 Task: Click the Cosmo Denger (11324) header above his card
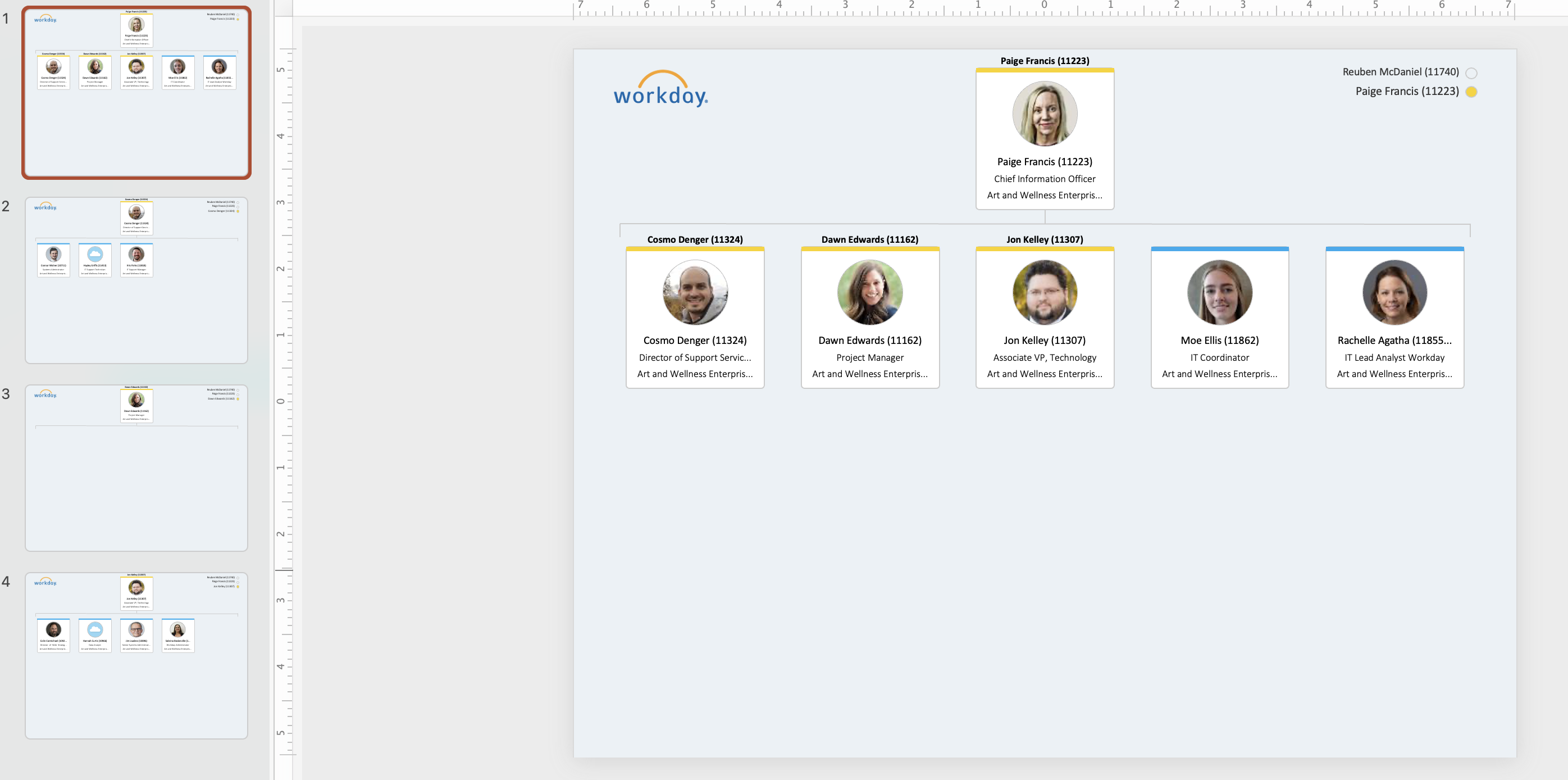[x=695, y=239]
